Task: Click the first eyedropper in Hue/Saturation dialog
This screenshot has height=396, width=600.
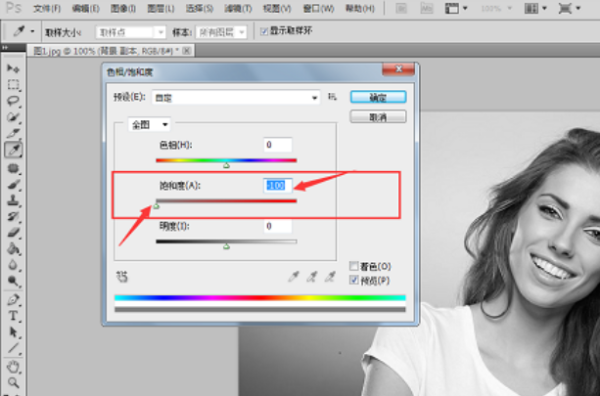Action: tap(293, 276)
